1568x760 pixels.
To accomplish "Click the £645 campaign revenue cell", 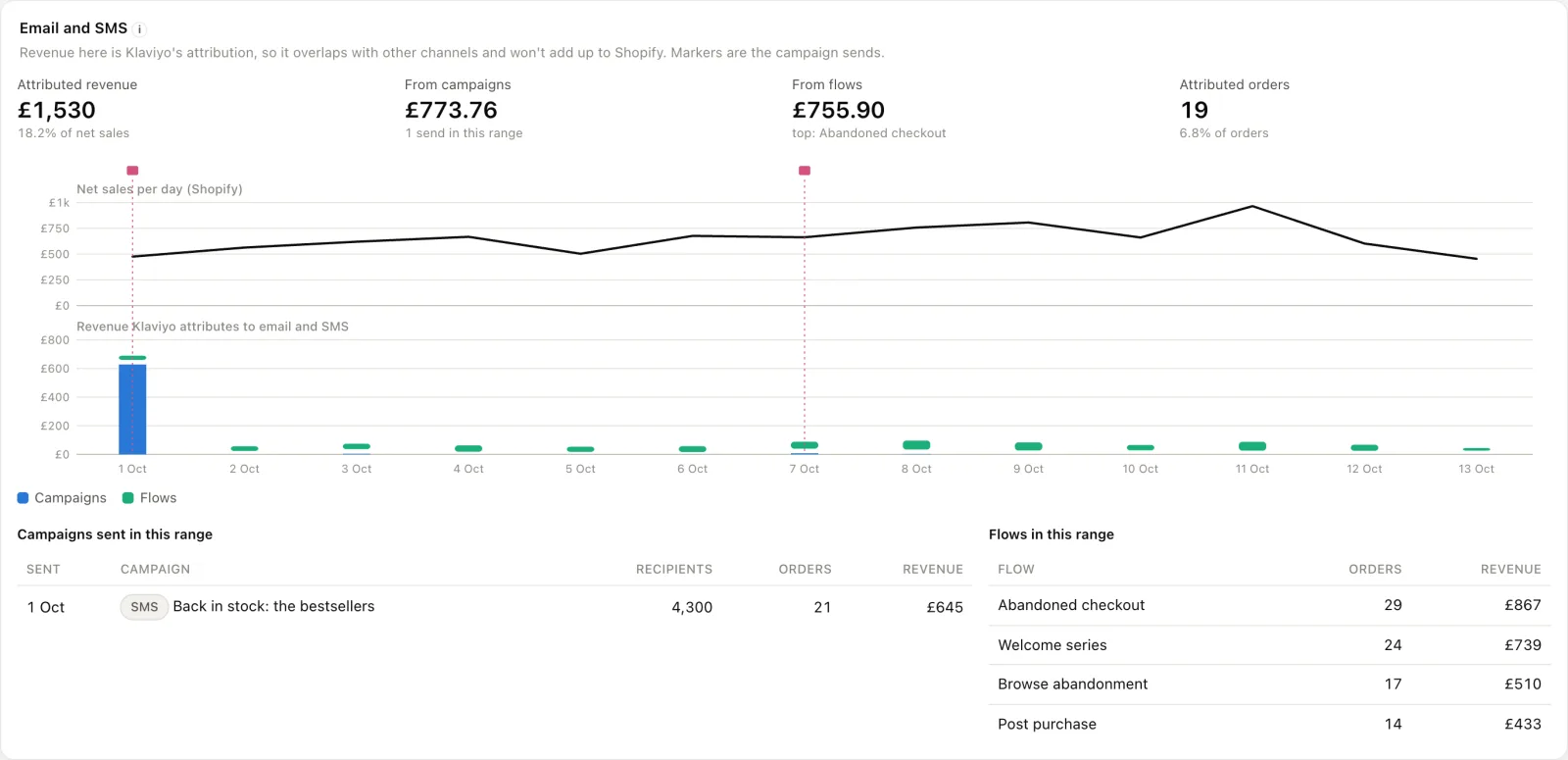I will (945, 607).
